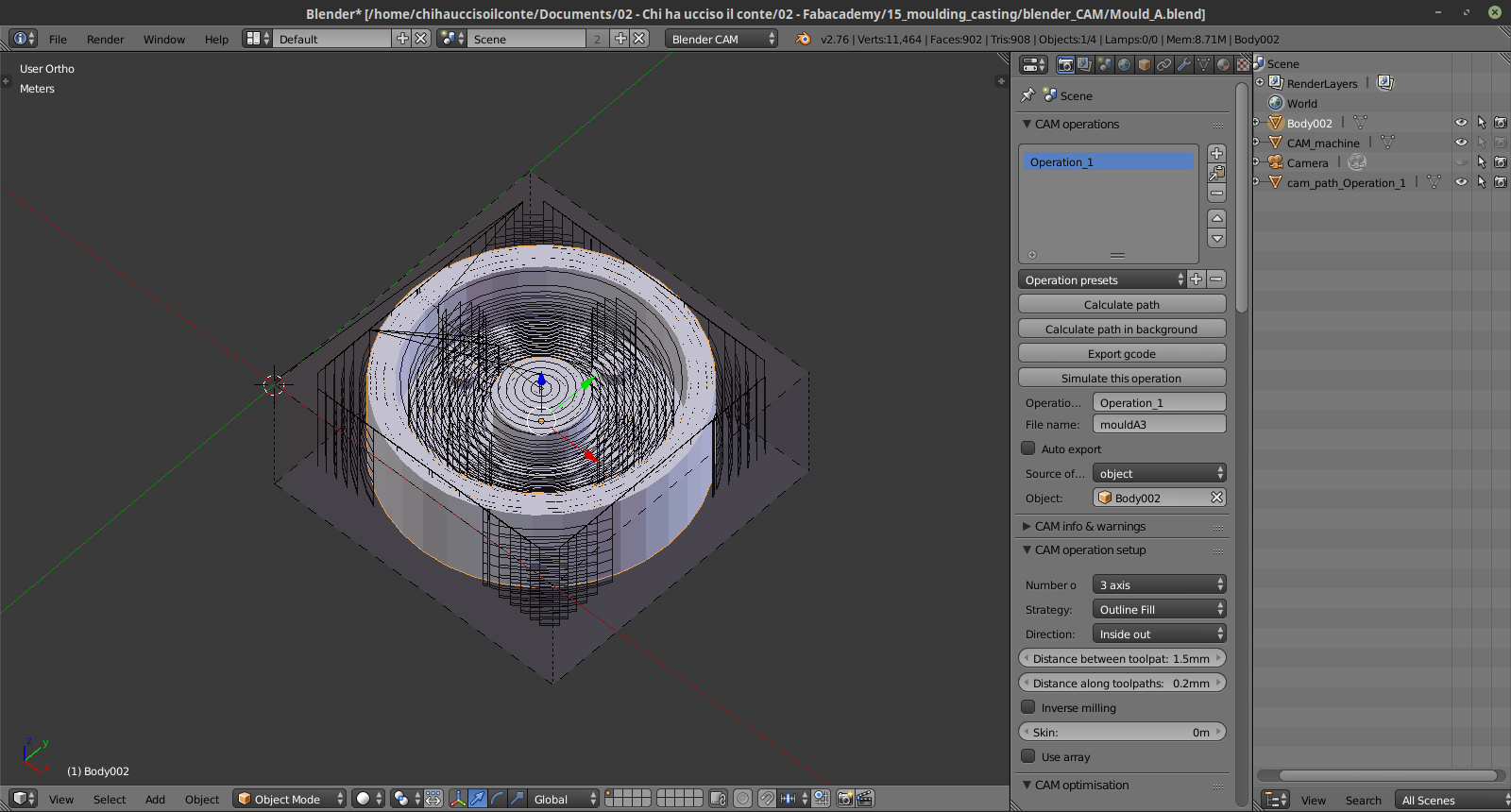Click the OpenGL render image icon
The image size is (1511, 812).
pyautogui.click(x=845, y=799)
